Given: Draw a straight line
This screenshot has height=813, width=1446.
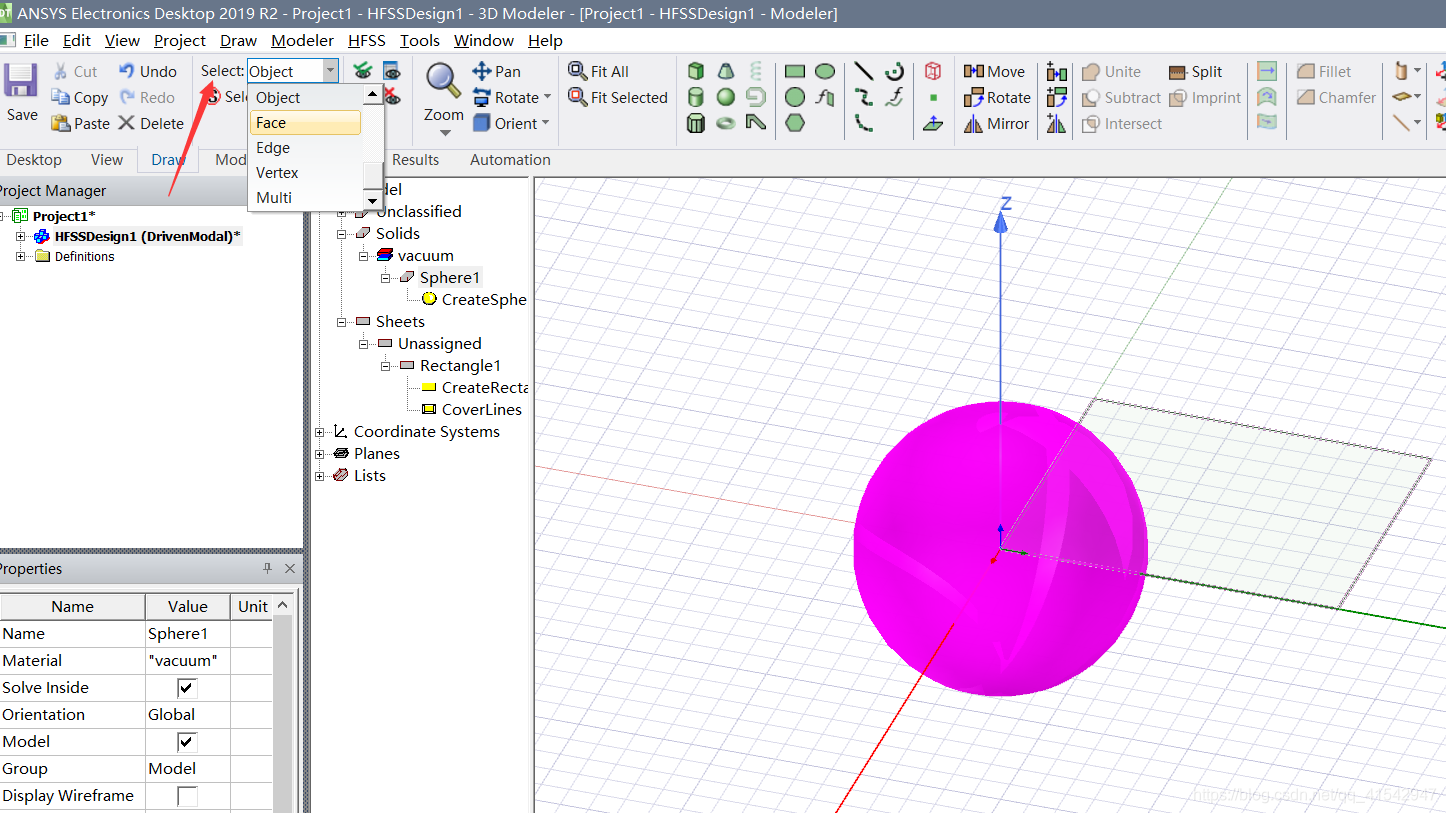Looking at the screenshot, I should click(864, 71).
